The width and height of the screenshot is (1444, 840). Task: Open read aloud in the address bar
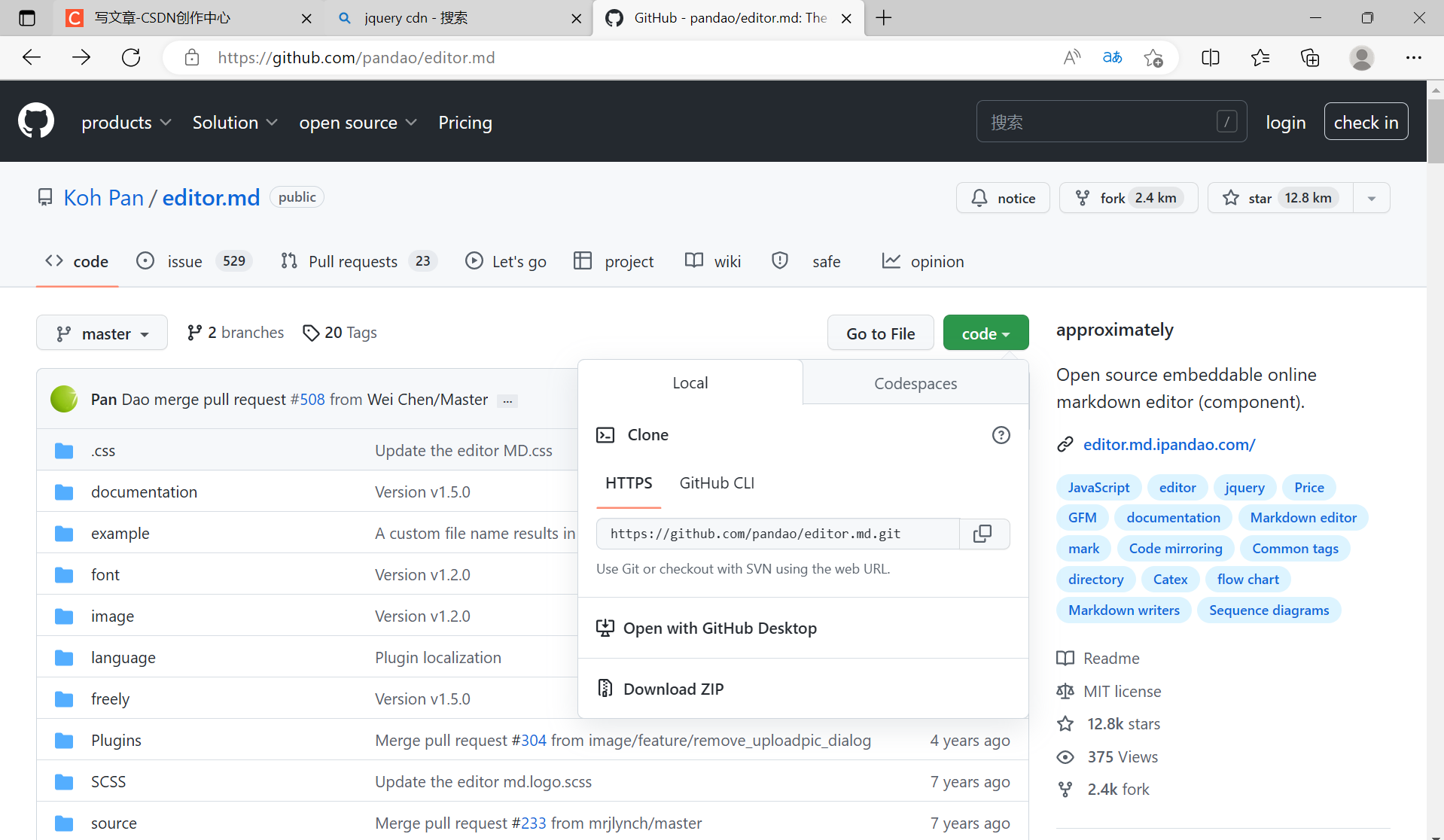pos(1071,58)
